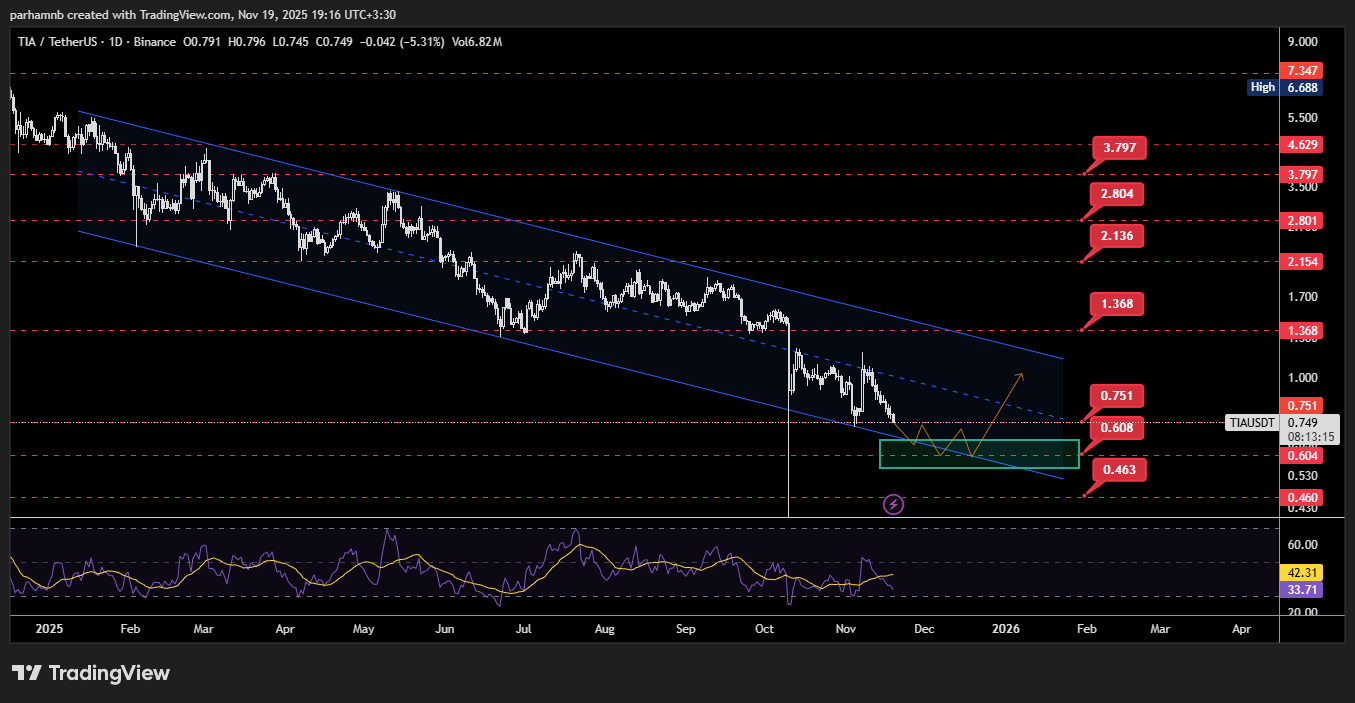
Task: Click the TIAUSDT current price tag
Action: pyautogui.click(x=1253, y=423)
